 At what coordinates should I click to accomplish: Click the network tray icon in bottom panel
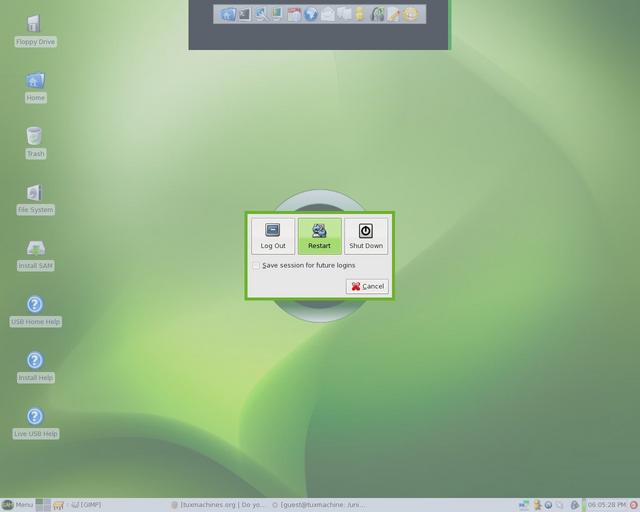click(x=524, y=505)
